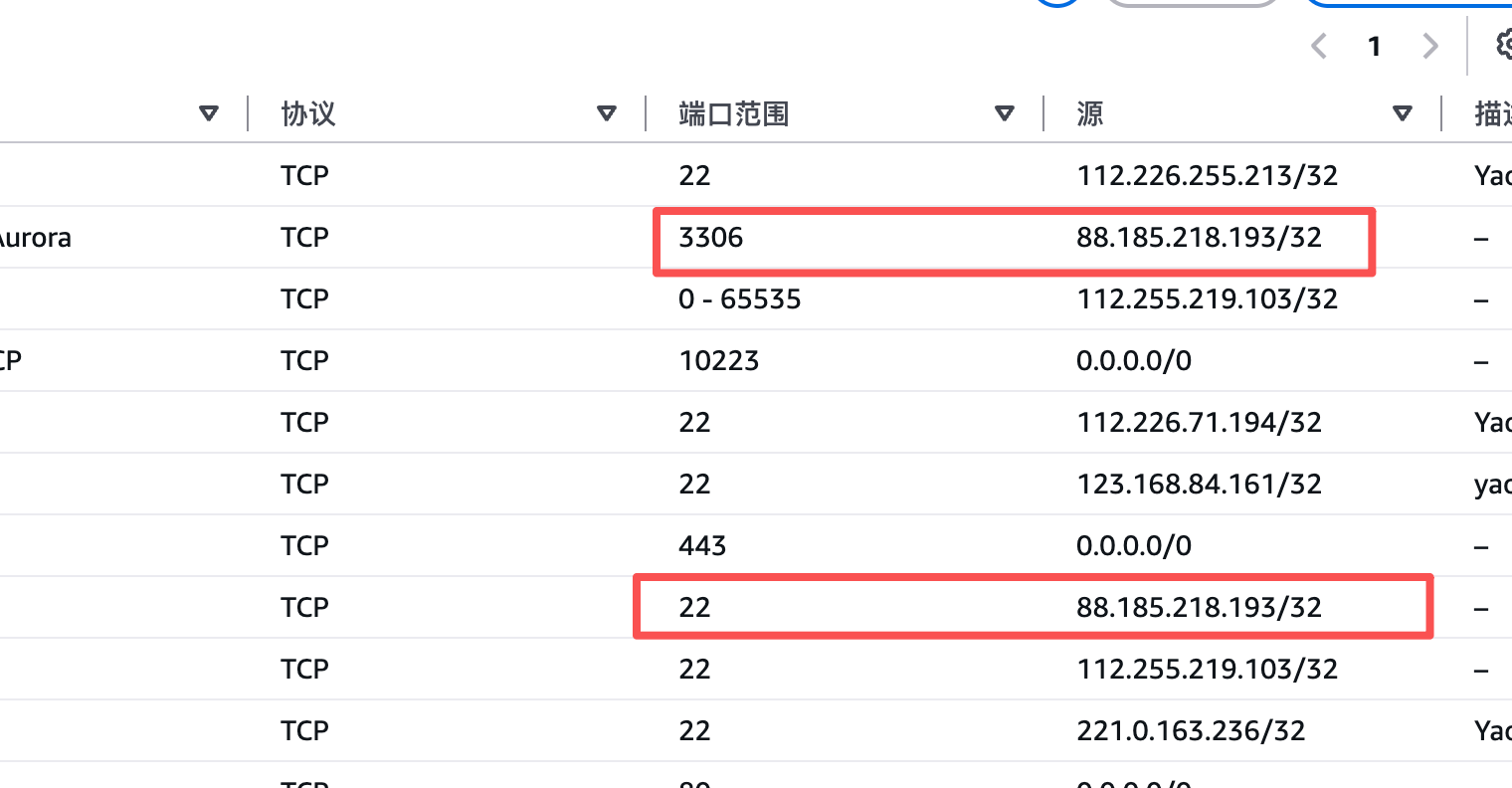Select page number 1 in pagination

click(1375, 46)
